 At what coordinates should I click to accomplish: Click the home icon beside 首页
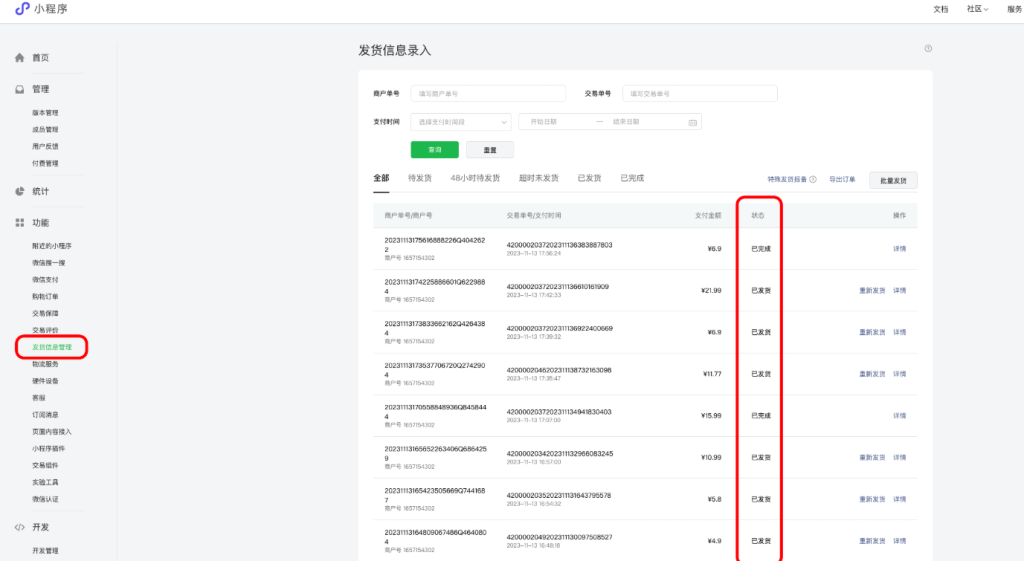(x=19, y=58)
